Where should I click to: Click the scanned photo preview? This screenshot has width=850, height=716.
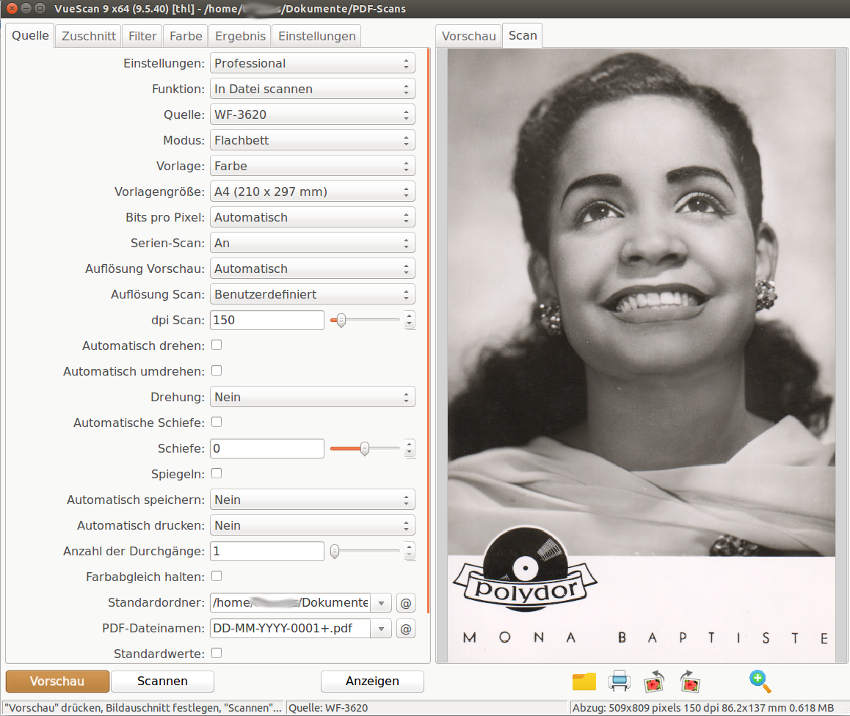click(x=641, y=356)
